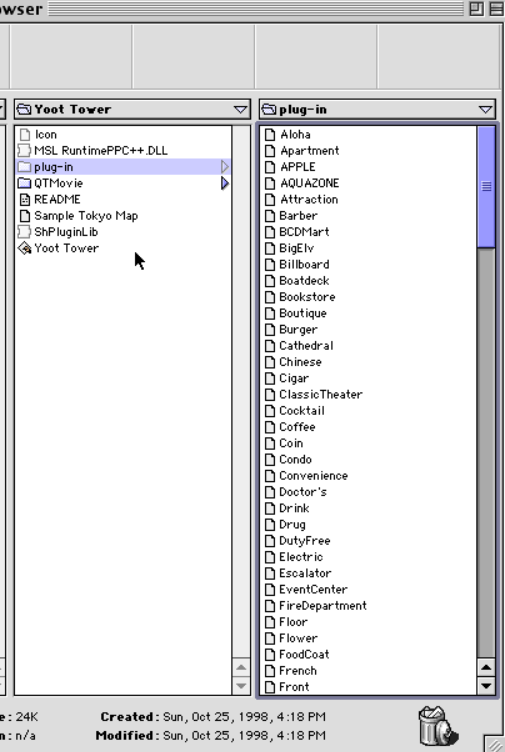
Task: Click the Boatdeck file icon
Action: point(270,281)
